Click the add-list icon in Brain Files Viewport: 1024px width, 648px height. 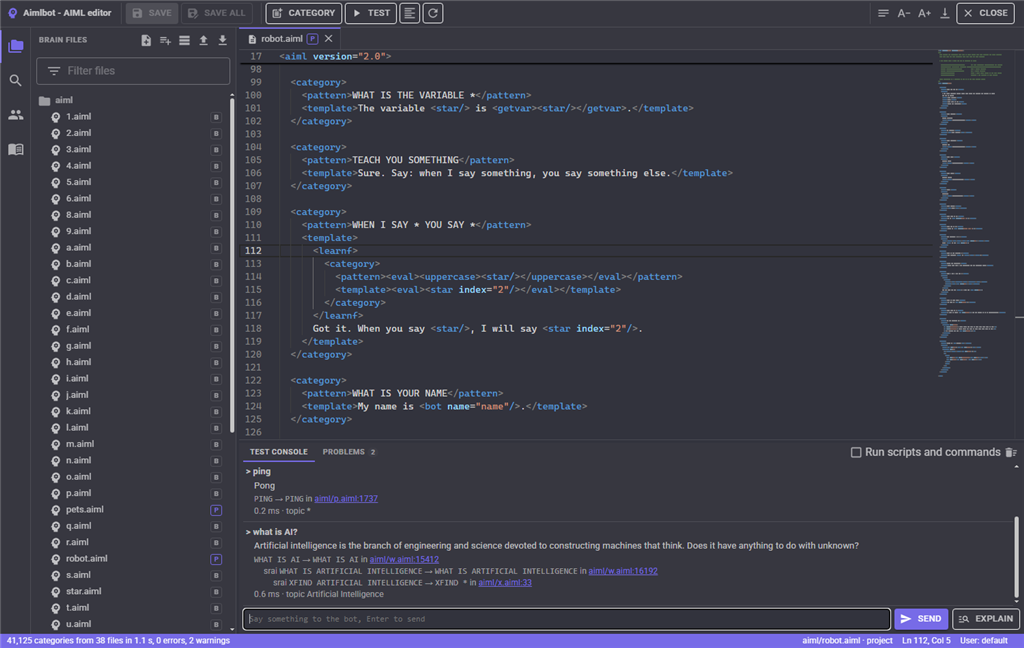[165, 40]
